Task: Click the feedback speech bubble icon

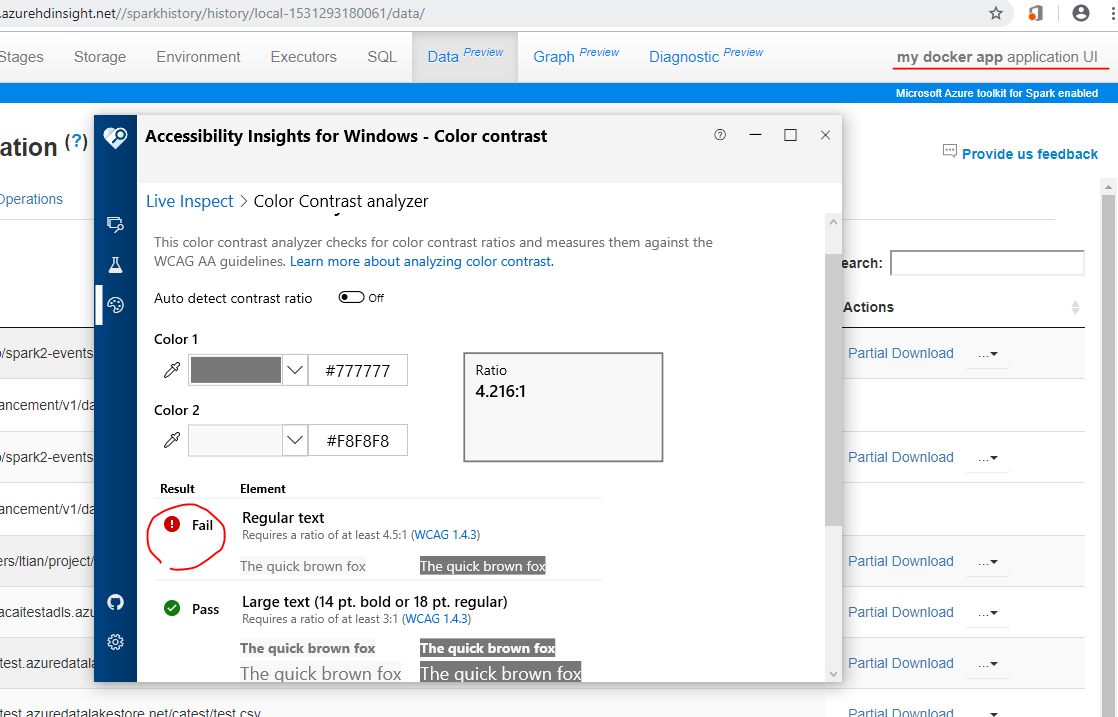Action: coord(950,150)
